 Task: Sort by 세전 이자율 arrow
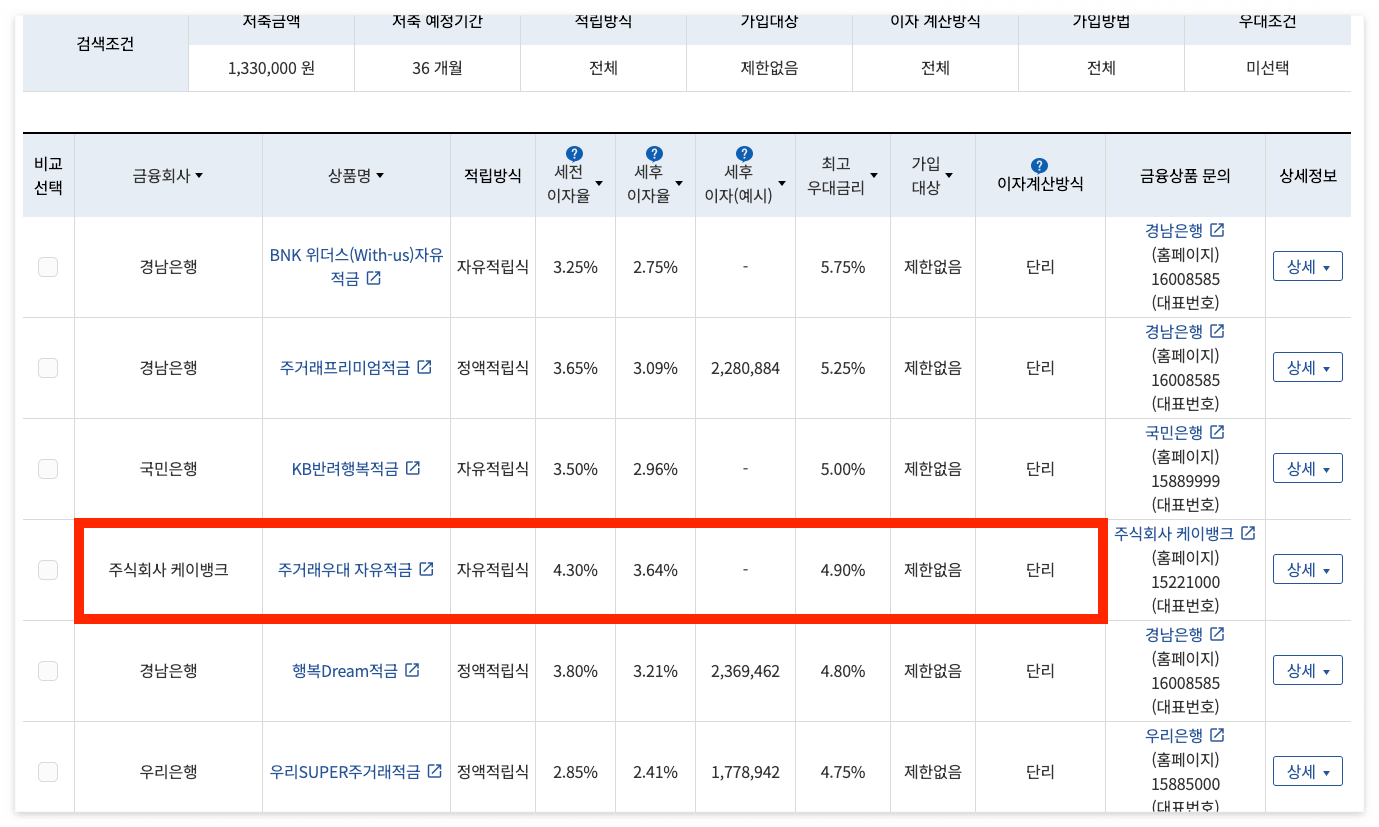599,184
